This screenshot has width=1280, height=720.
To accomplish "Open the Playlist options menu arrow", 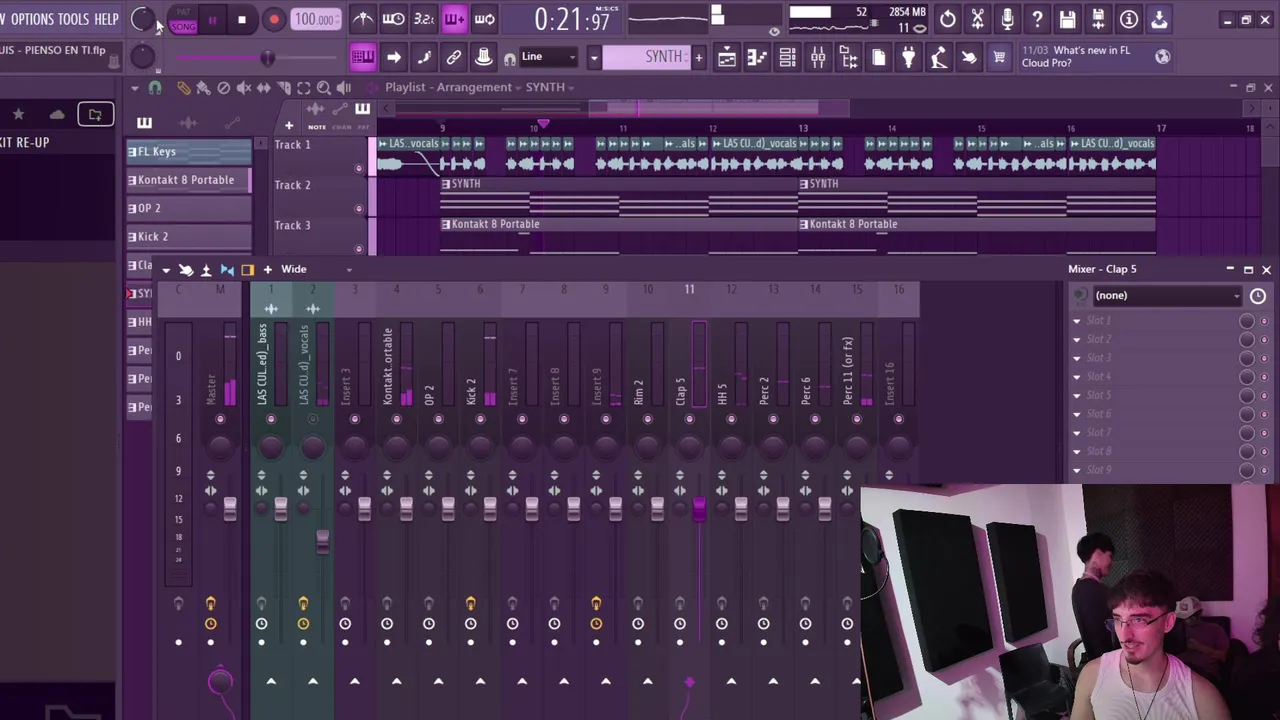I will (x=134, y=87).
